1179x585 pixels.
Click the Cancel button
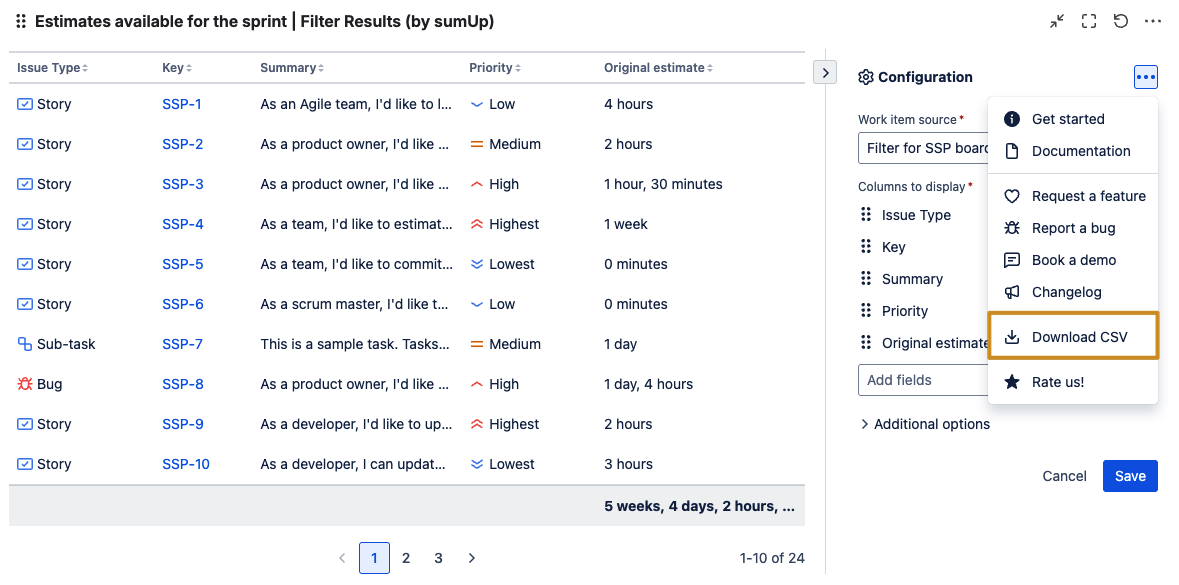pos(1064,476)
